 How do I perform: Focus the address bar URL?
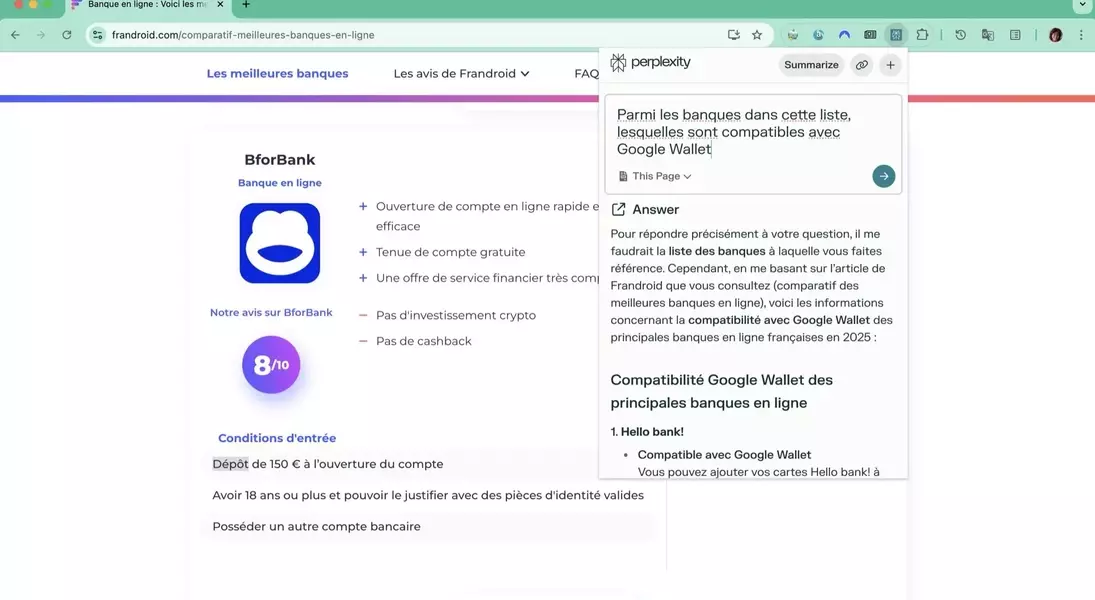(243, 35)
